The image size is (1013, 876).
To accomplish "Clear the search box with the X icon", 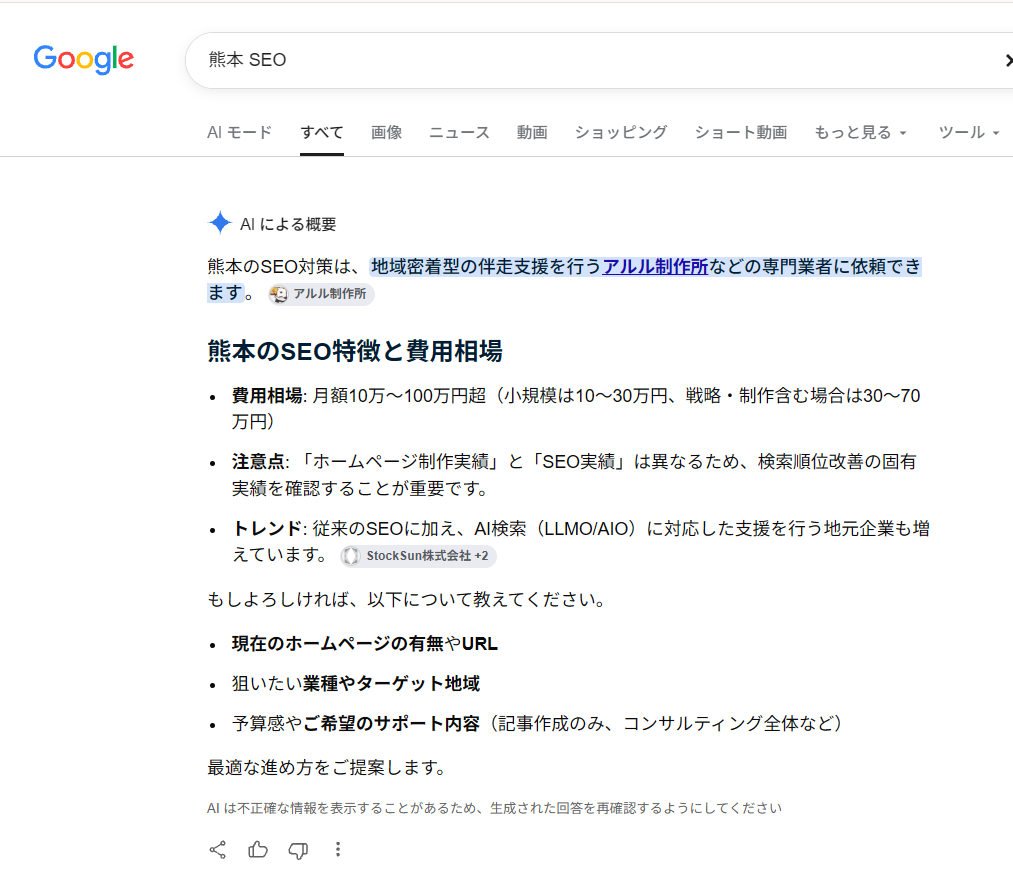I will [1008, 60].
